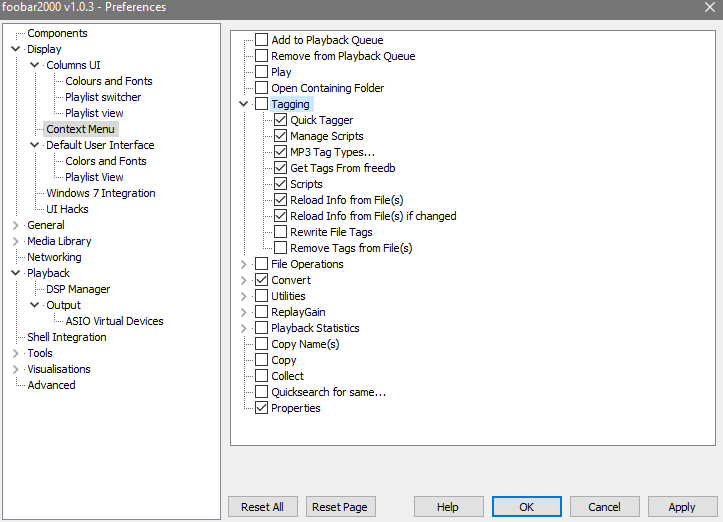
Task: Close the Preferences window
Action: tap(709, 8)
